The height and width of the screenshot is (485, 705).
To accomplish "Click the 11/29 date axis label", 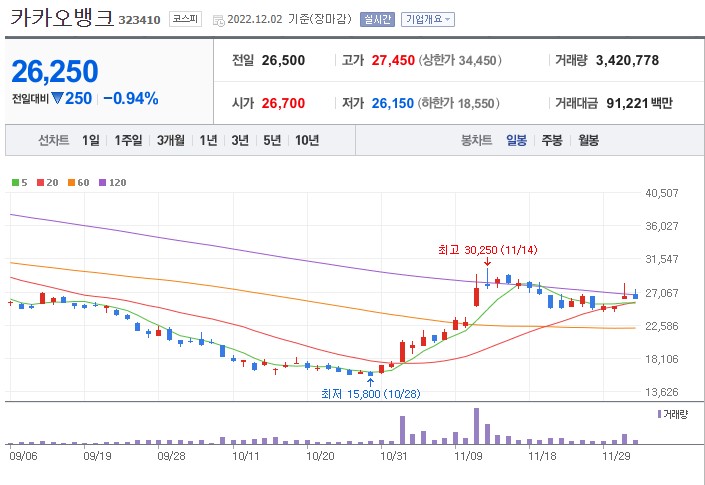I will coord(616,456).
